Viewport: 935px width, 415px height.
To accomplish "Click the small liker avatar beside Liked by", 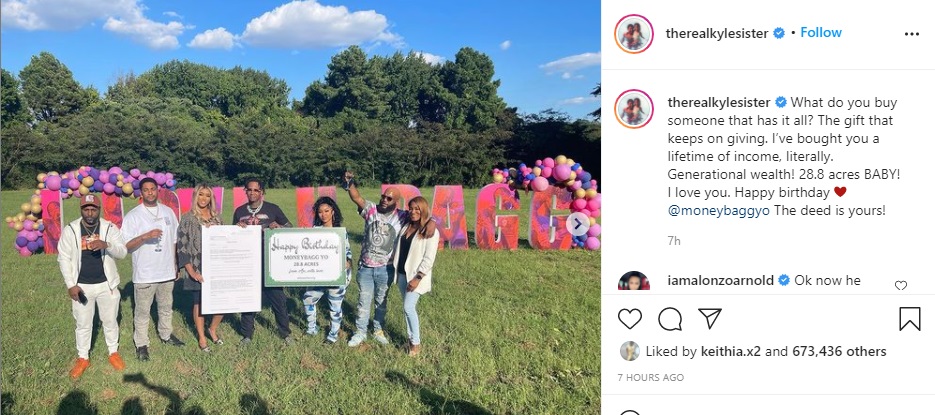I will pos(630,351).
